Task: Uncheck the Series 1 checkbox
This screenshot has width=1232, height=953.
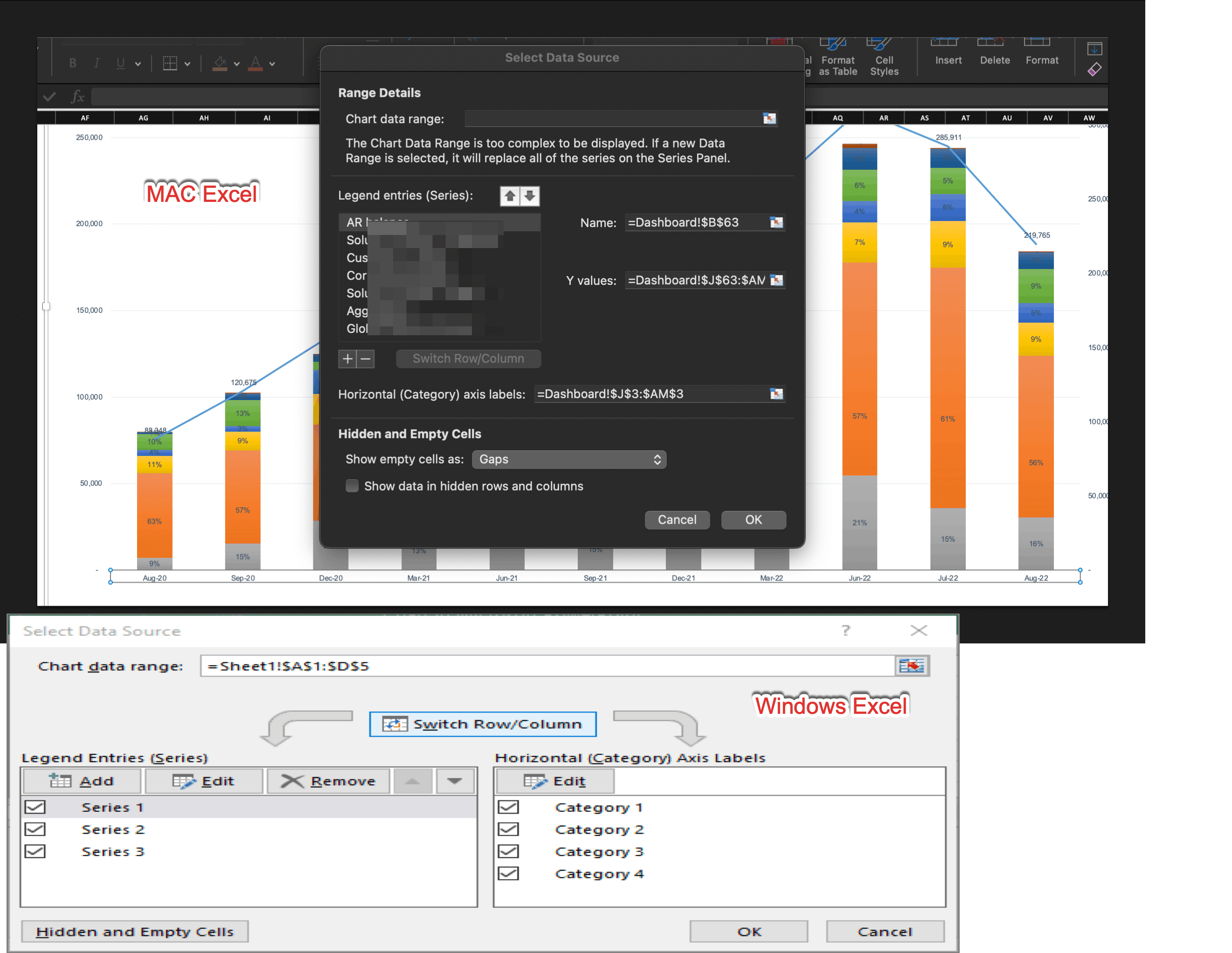Action: click(x=35, y=807)
